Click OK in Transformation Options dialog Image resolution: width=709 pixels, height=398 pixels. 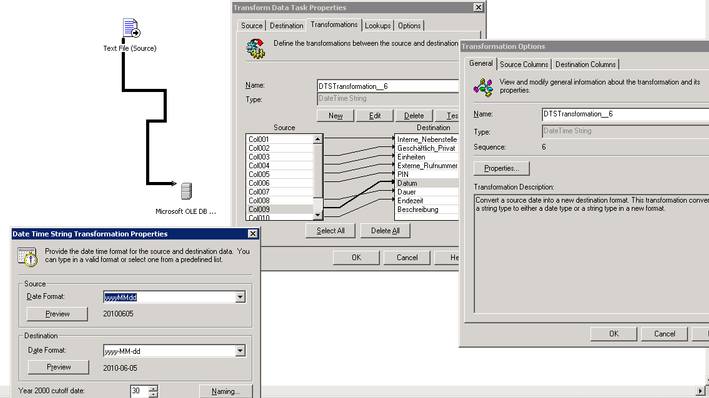[614, 334]
